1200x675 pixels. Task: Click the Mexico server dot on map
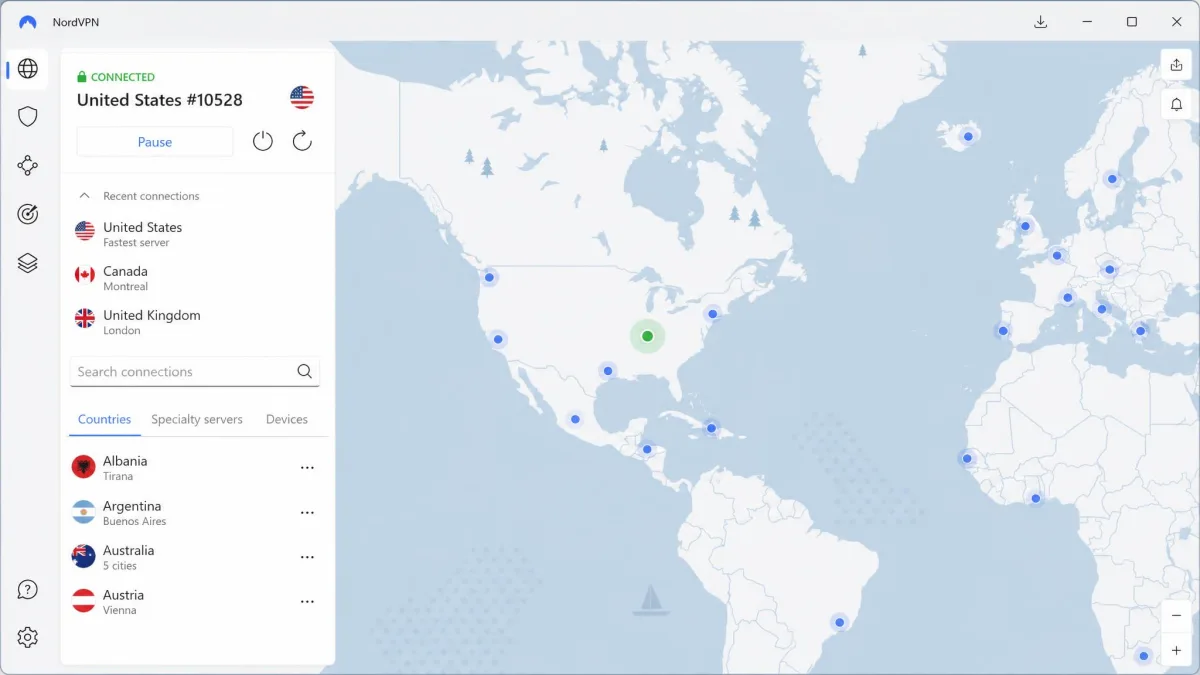(575, 419)
